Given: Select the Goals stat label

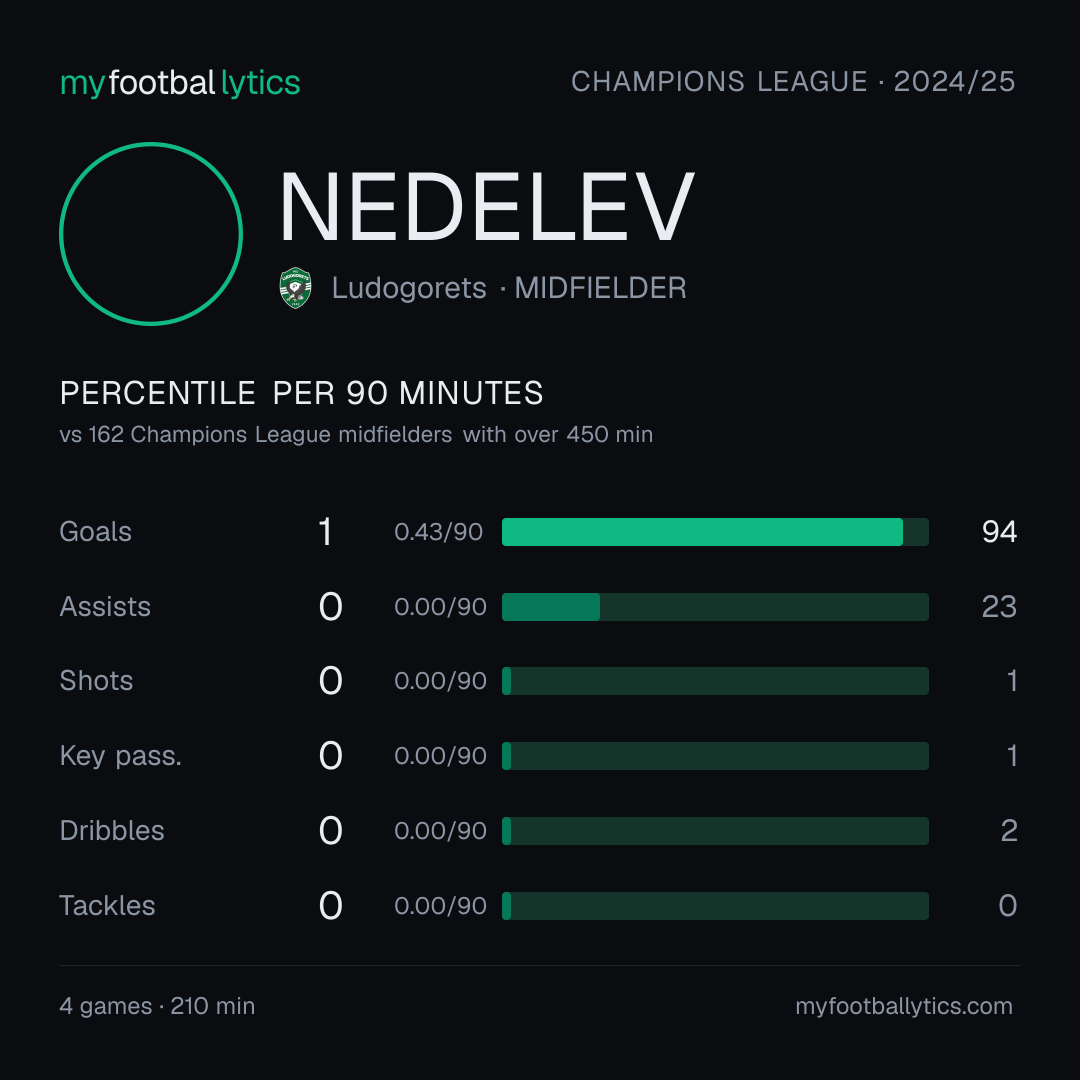Looking at the screenshot, I should pos(96,532).
